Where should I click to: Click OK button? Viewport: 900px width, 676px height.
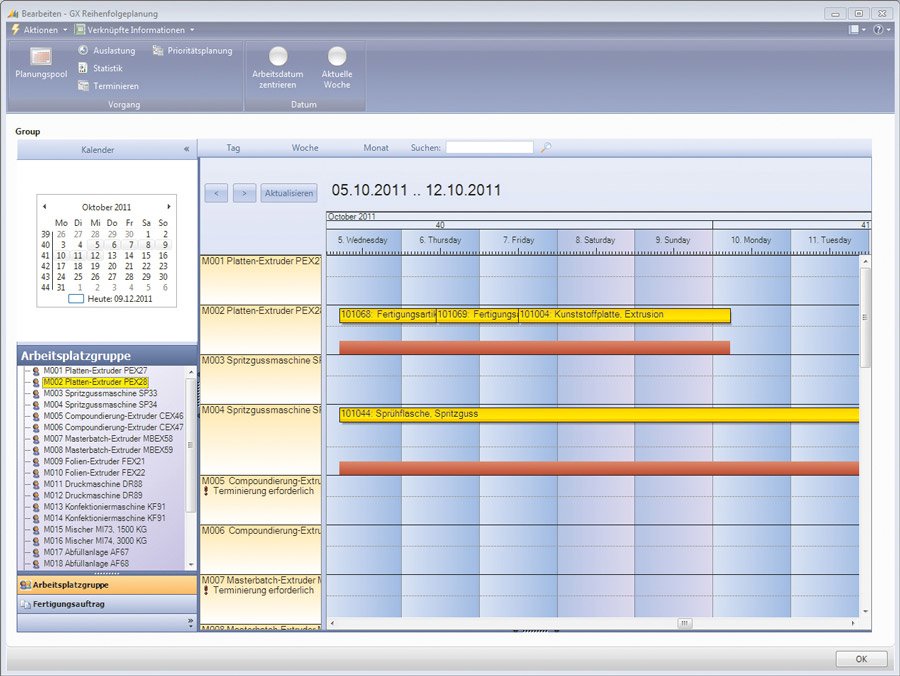tap(861, 659)
